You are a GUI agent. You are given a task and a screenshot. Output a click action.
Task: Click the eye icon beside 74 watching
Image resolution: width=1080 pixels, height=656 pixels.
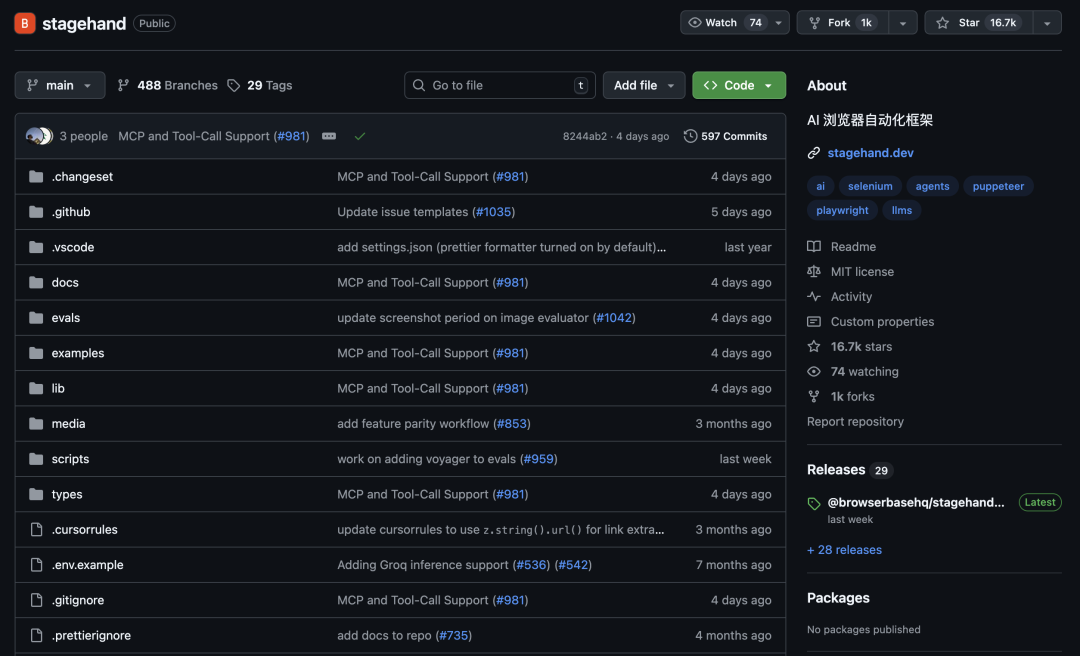(813, 371)
